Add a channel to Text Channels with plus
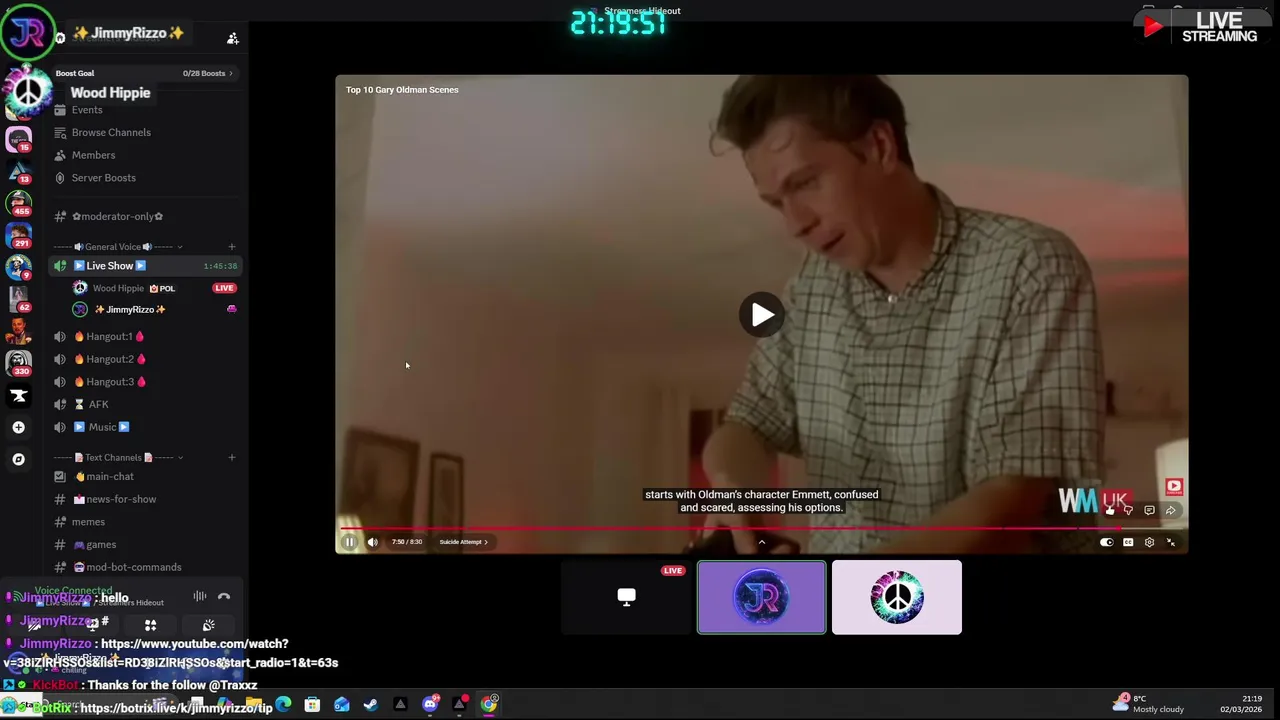Screen dimensions: 1280x720 232,458
